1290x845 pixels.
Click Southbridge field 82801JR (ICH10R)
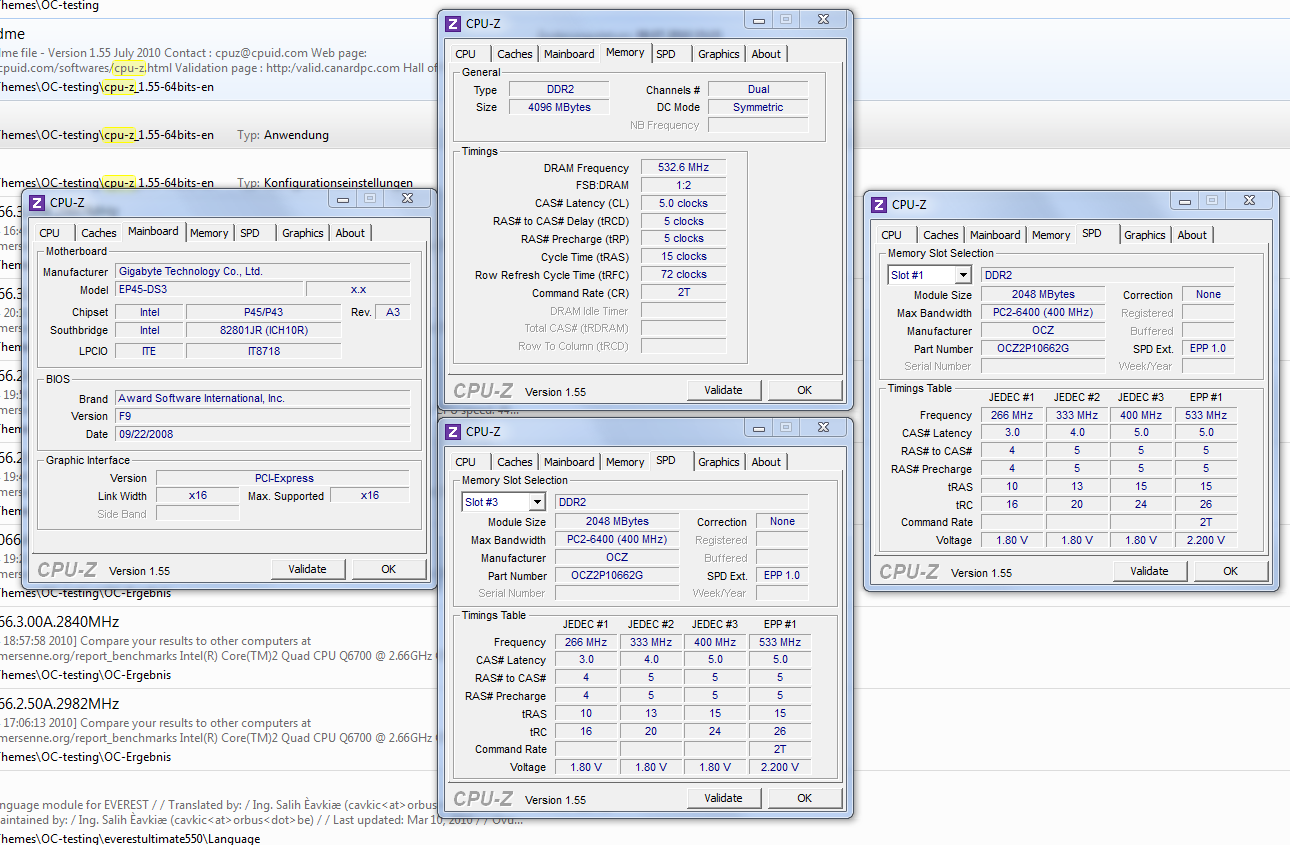(264, 330)
